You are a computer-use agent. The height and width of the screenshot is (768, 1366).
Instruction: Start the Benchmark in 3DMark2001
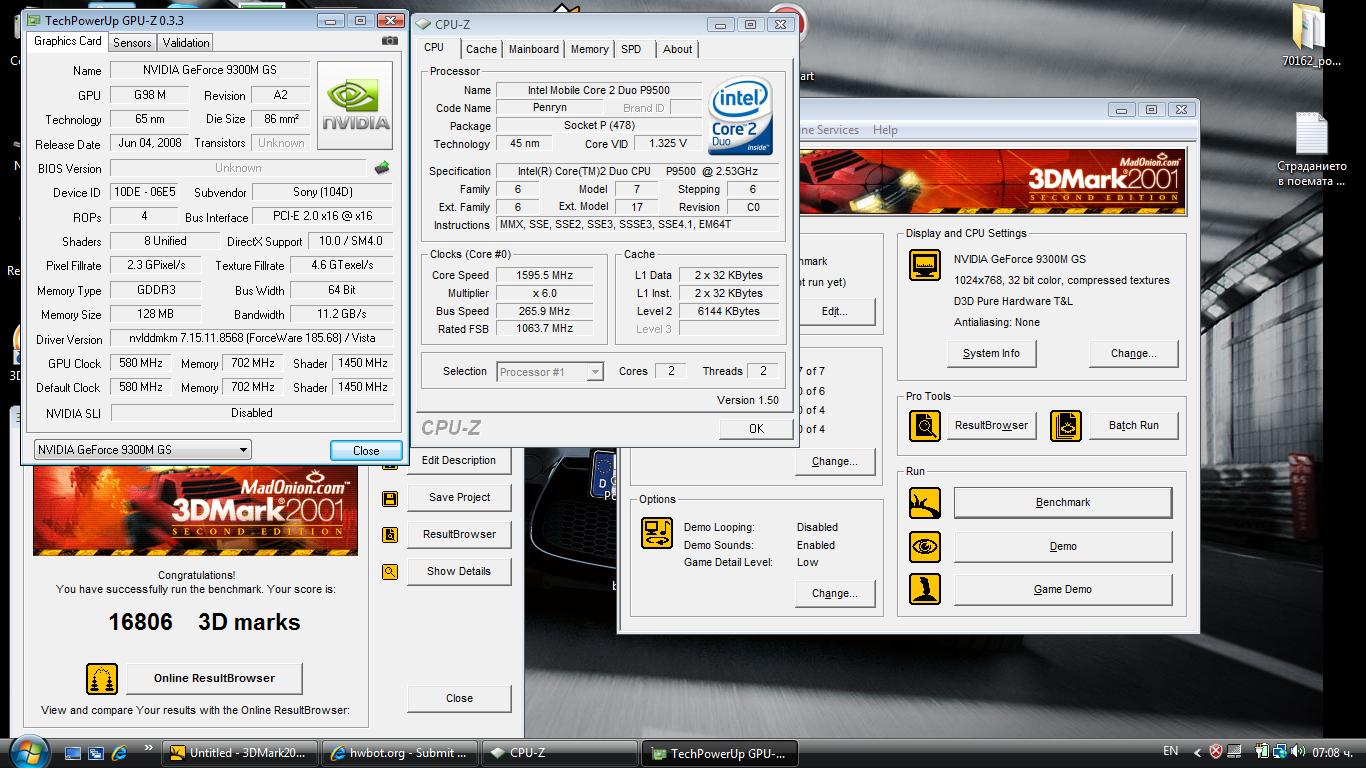1063,502
